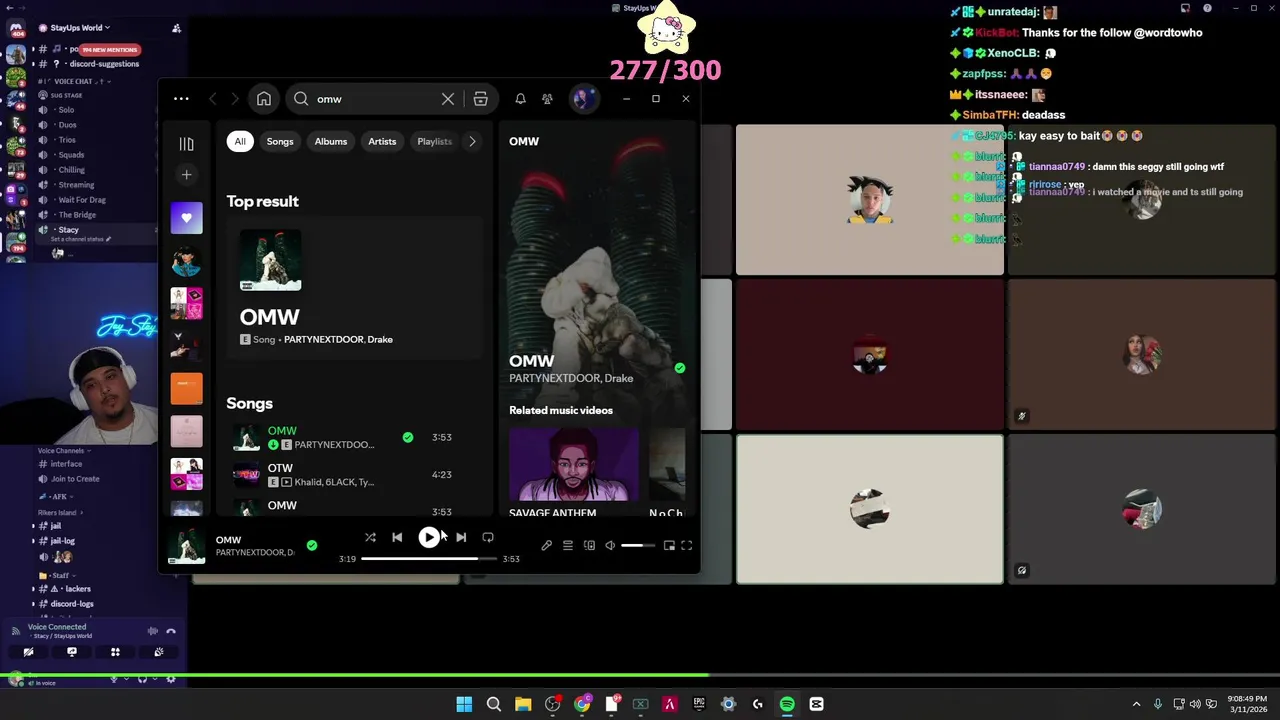Collapse the VOICE CHAT category
1280x720 pixels.
pos(72,81)
